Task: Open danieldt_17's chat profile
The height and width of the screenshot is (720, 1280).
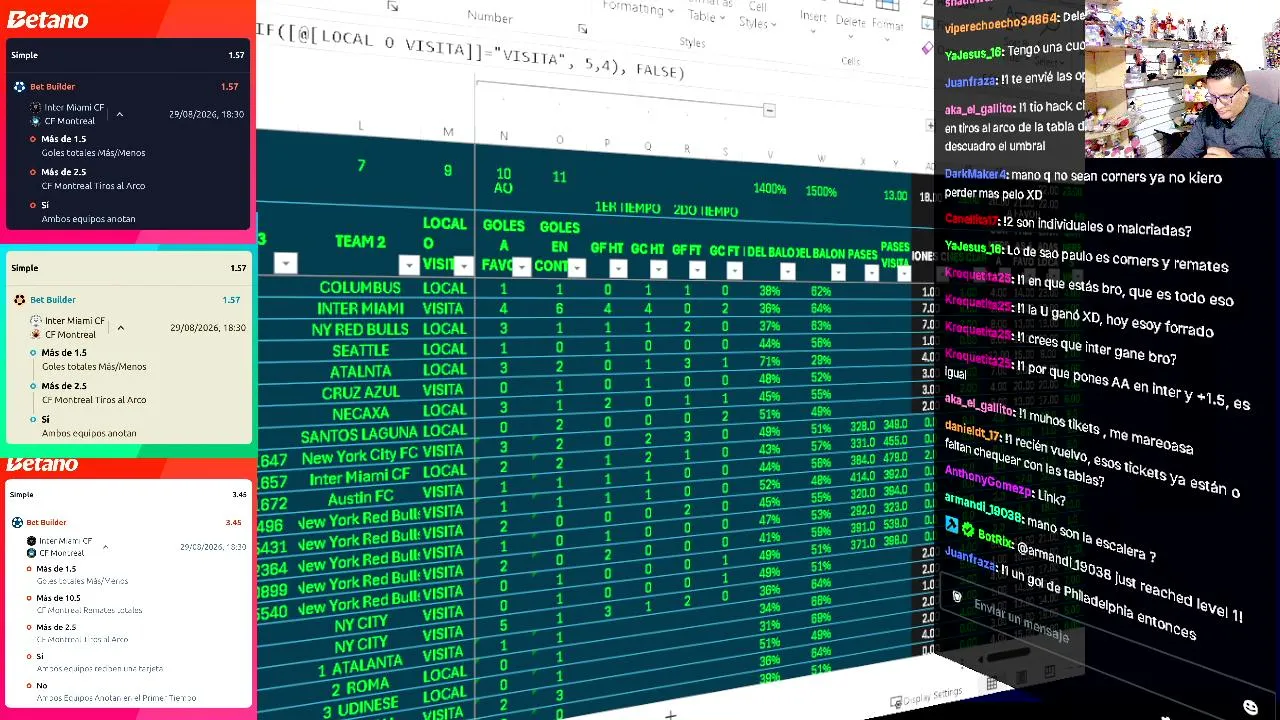Action: (x=972, y=431)
